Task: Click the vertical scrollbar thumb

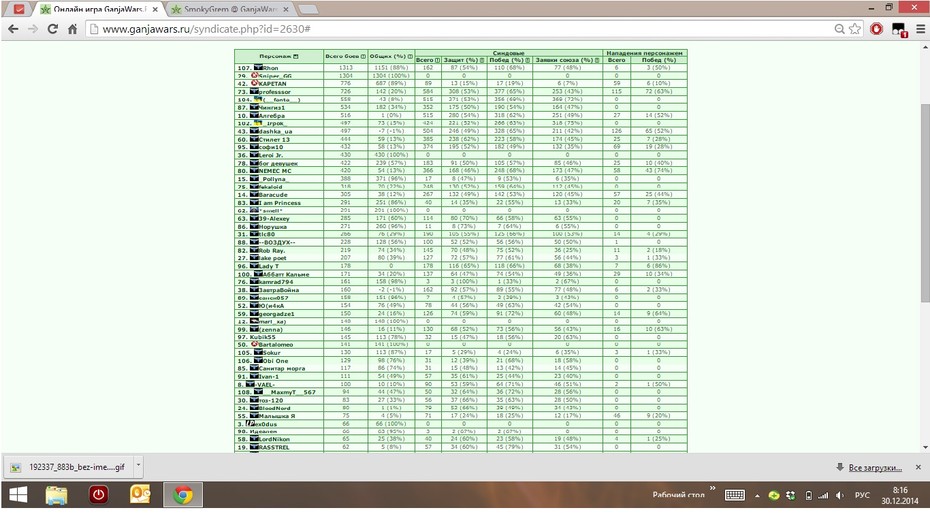Action: (925, 202)
